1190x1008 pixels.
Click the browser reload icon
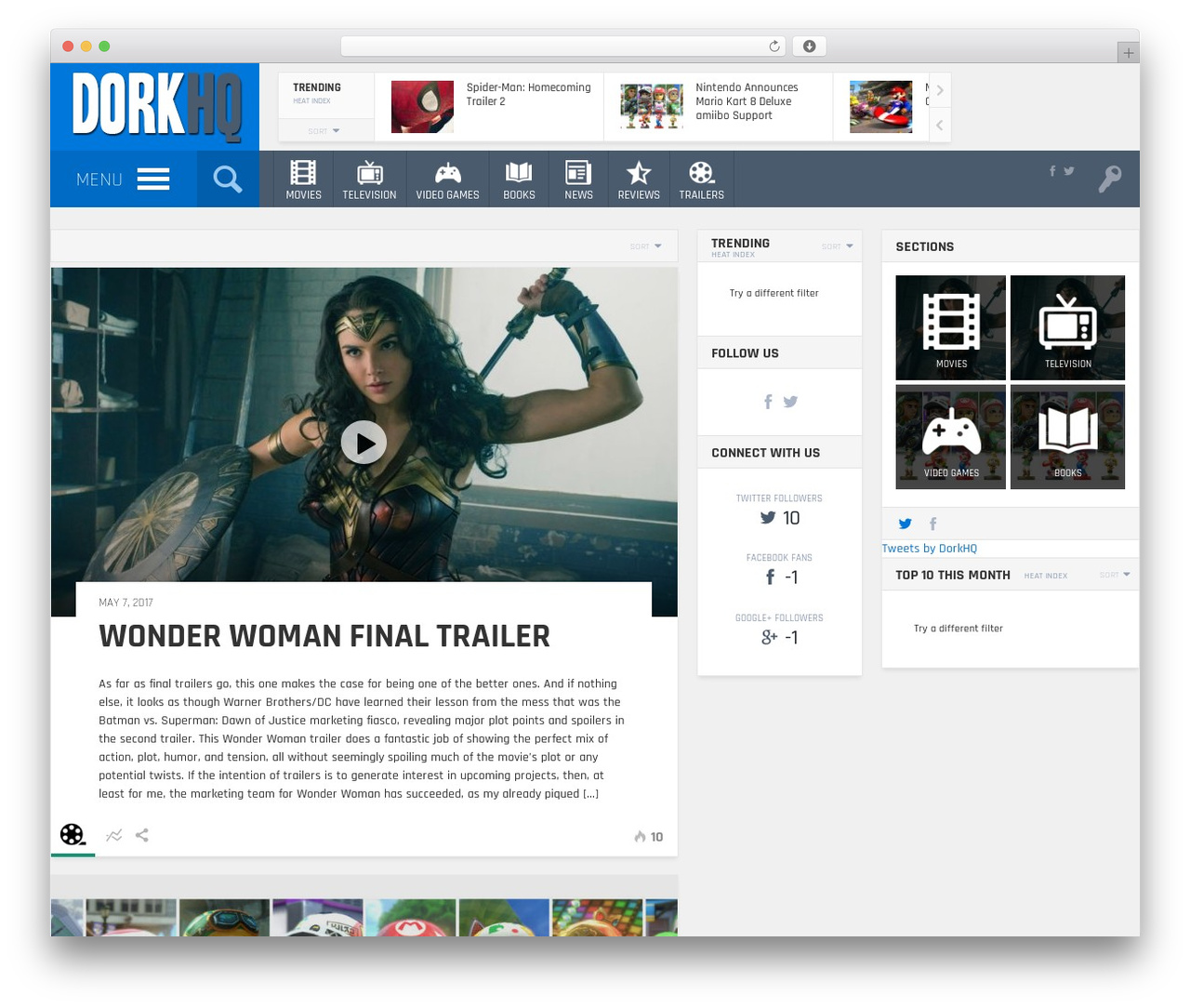point(774,46)
